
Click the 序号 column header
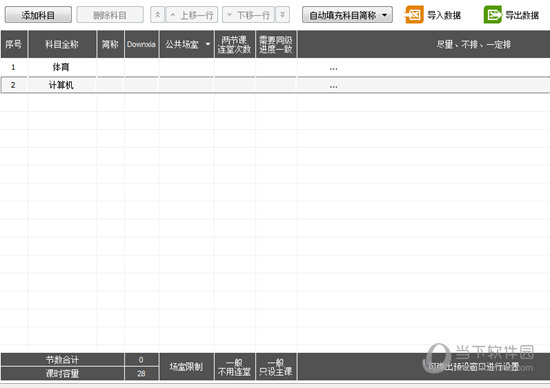[x=14, y=44]
